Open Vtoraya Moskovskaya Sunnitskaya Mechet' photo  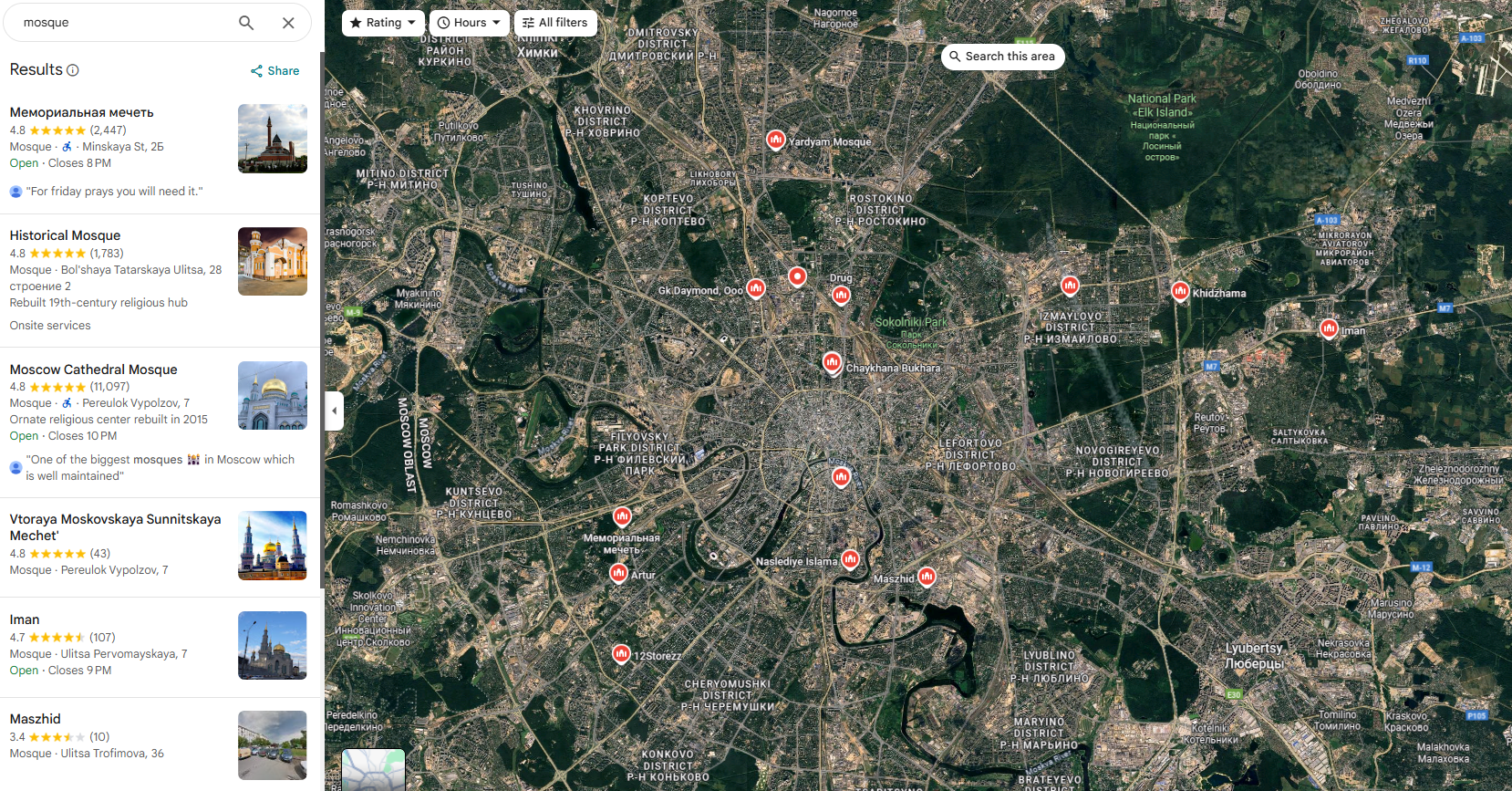tap(273, 545)
